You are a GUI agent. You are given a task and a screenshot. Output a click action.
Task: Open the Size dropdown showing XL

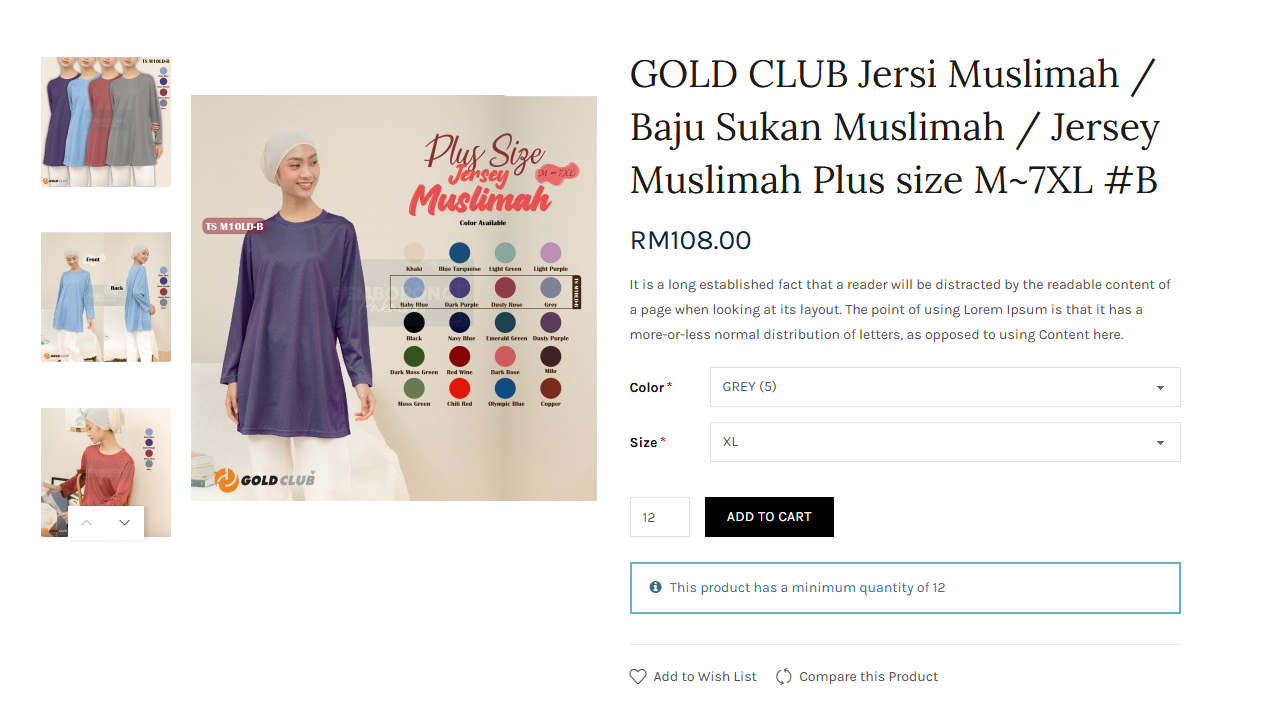[945, 442]
